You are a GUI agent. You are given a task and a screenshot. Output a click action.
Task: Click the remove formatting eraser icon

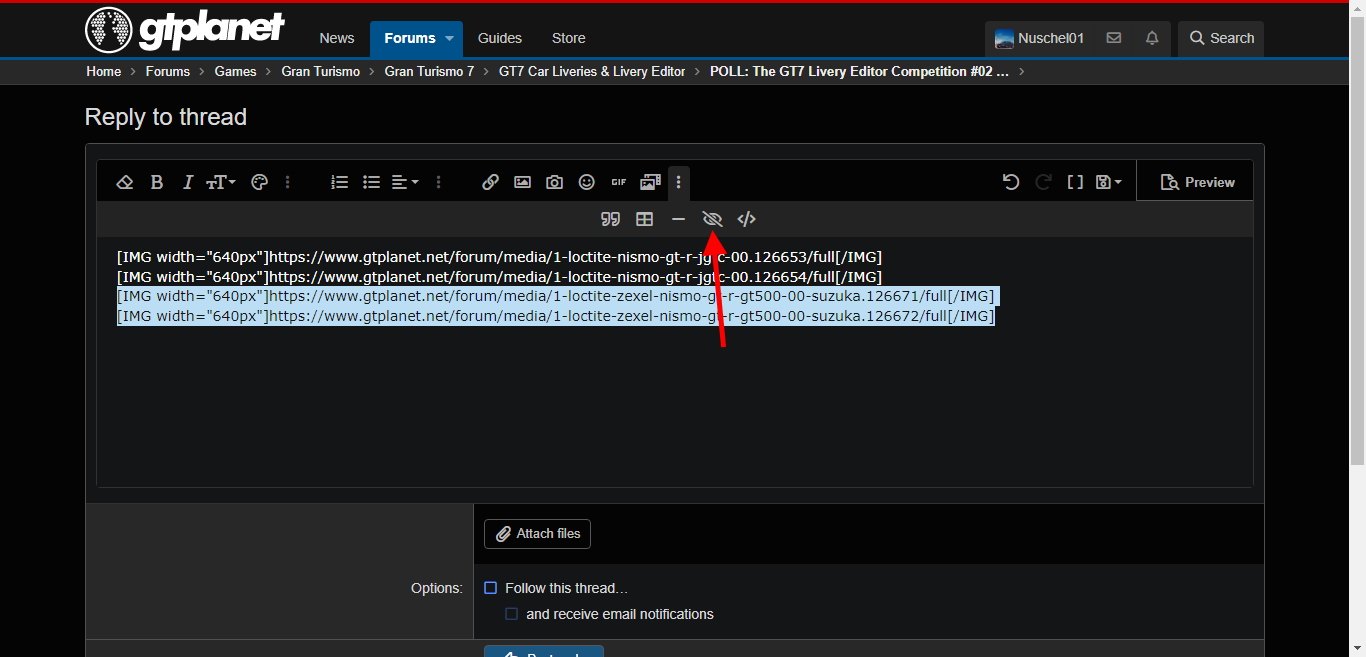pos(125,182)
